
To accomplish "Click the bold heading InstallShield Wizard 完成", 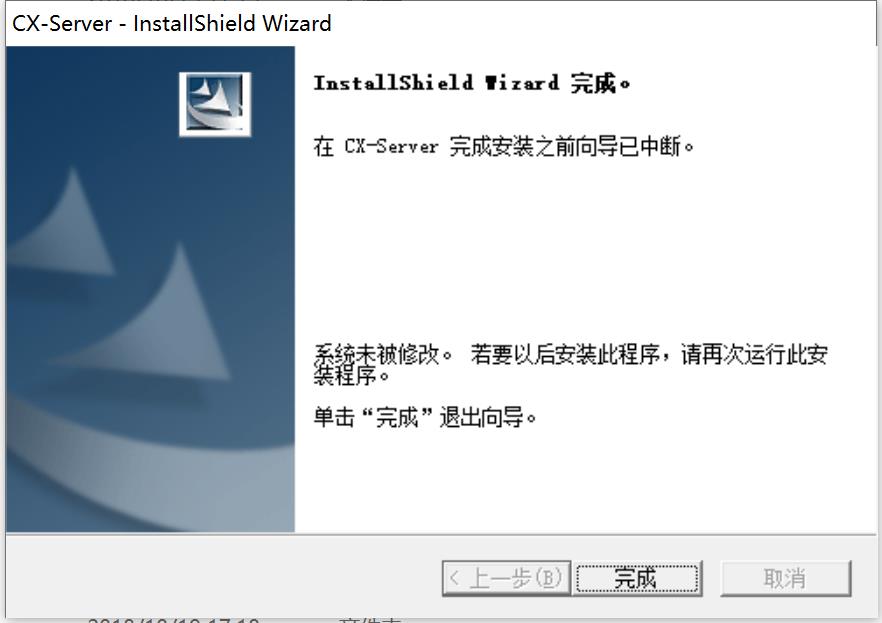I will click(x=471, y=83).
